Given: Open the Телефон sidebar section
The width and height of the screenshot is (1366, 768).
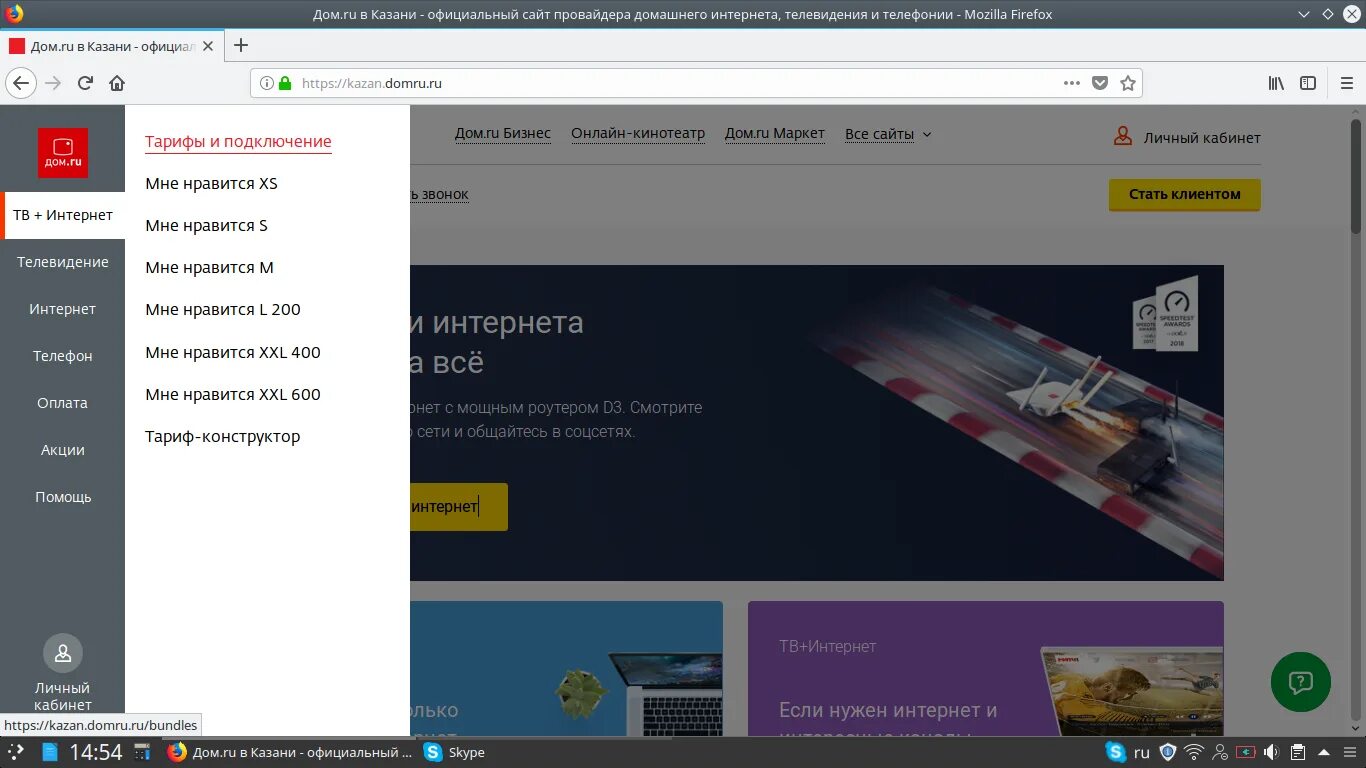Looking at the screenshot, I should coord(63,356).
